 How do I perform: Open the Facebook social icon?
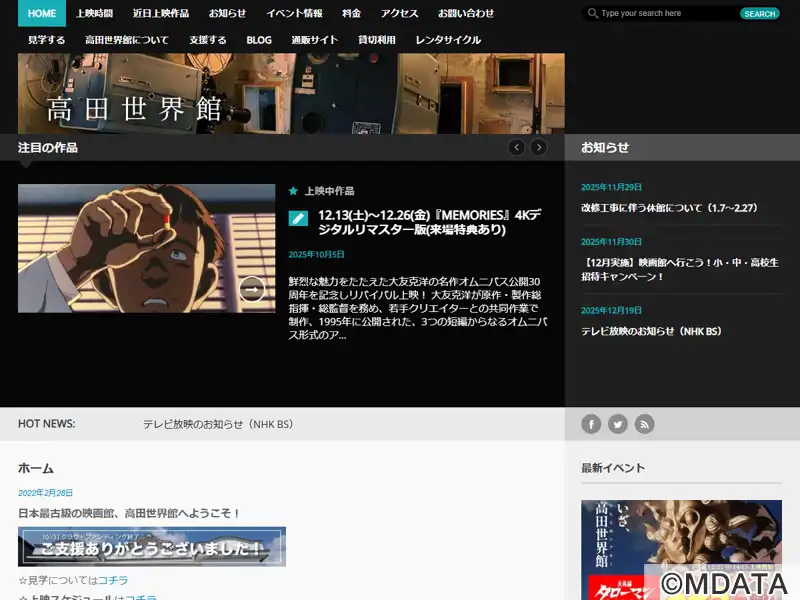click(x=591, y=424)
